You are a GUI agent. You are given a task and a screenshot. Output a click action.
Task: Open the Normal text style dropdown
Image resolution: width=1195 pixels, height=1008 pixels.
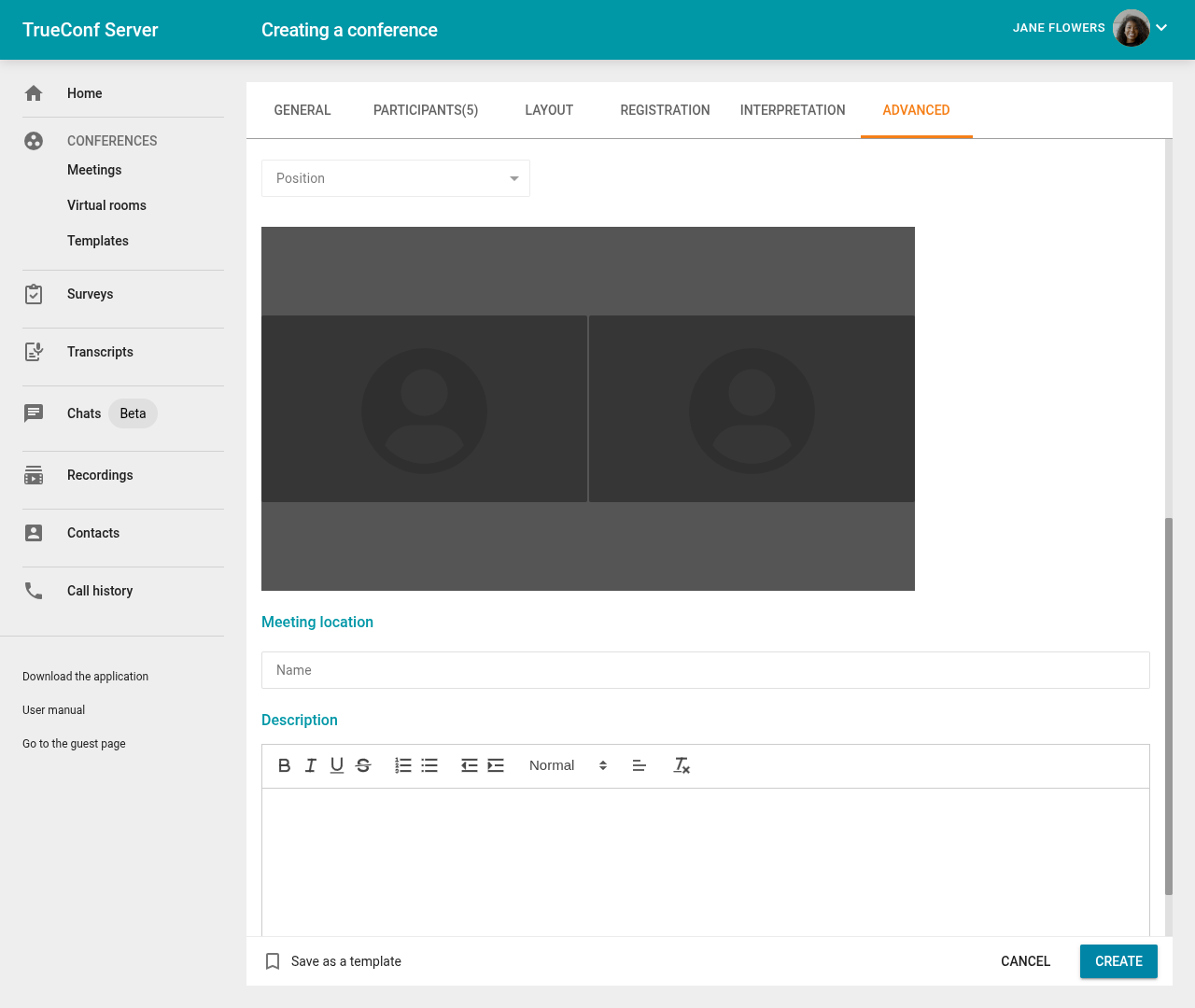[x=568, y=765]
